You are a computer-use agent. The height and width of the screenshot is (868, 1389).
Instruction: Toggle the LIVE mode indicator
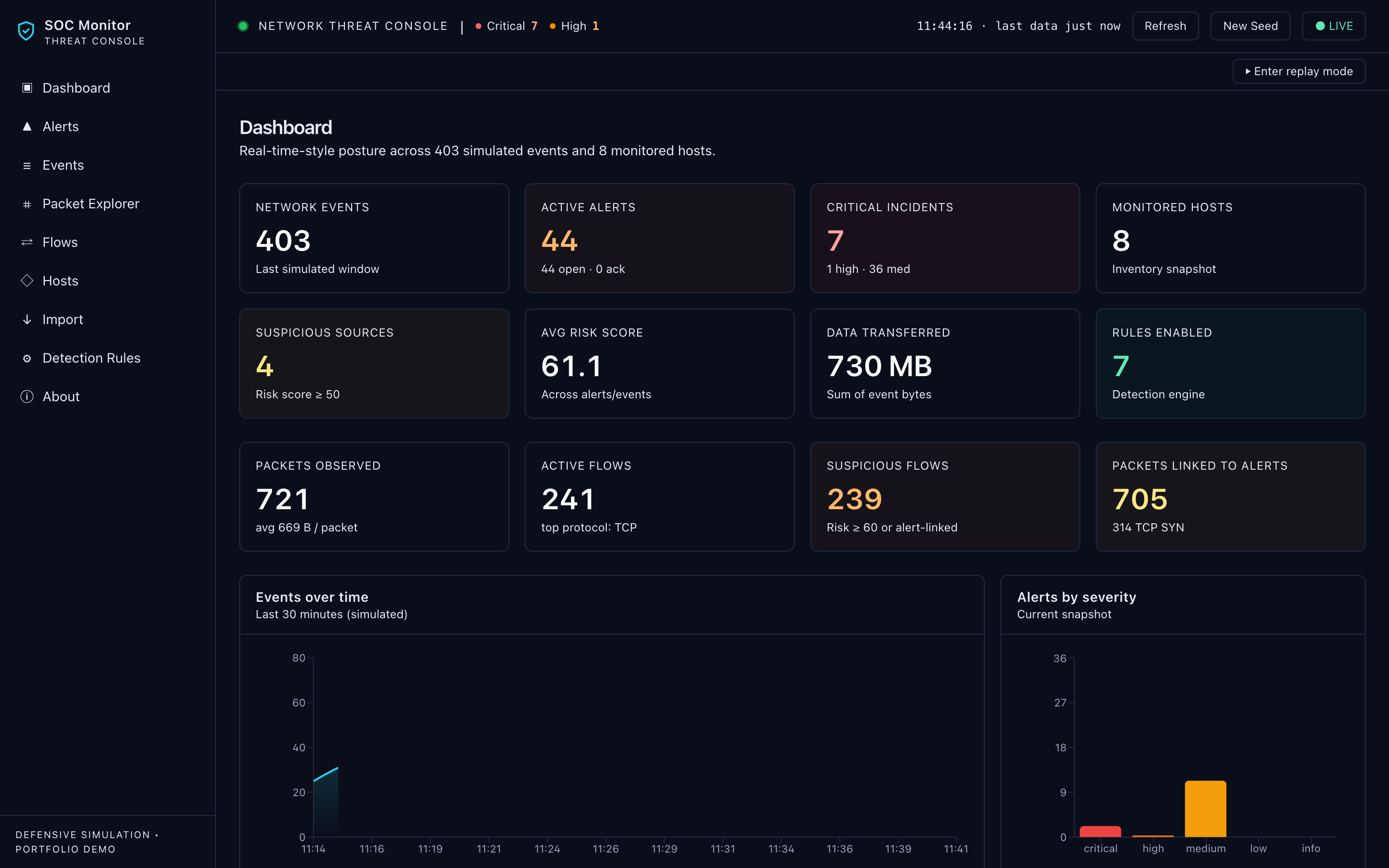click(1334, 26)
